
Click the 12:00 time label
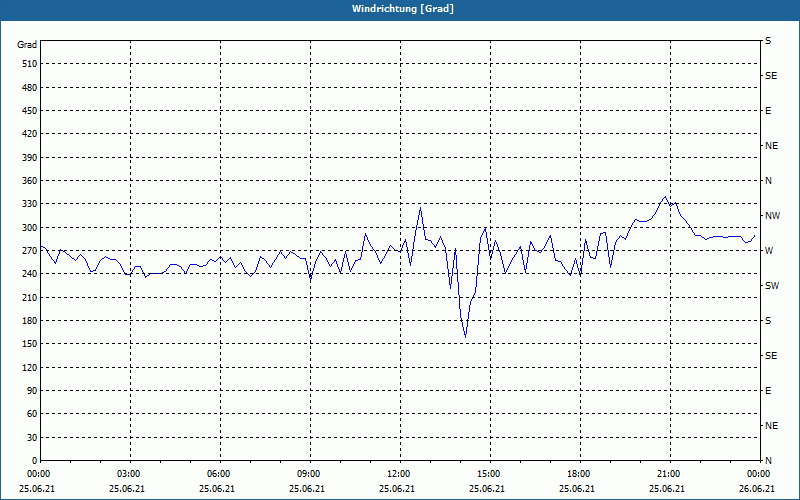tap(397, 474)
